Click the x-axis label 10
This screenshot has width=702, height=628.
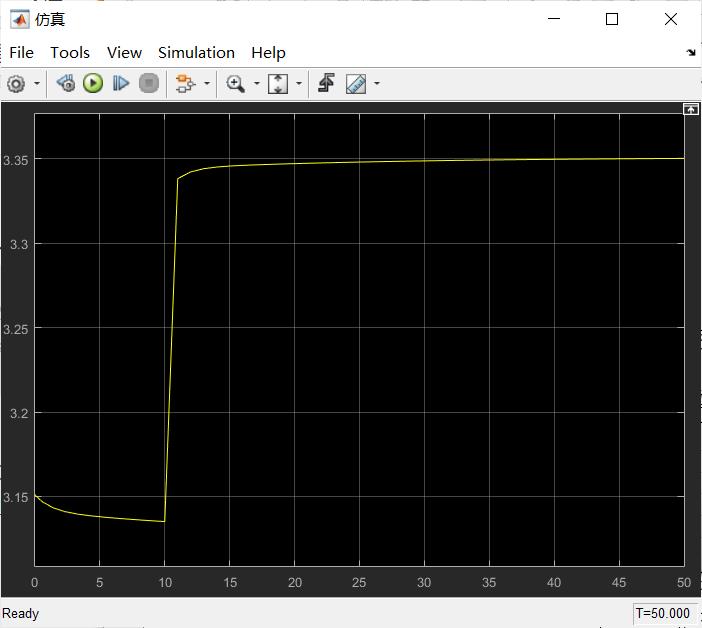point(165,582)
